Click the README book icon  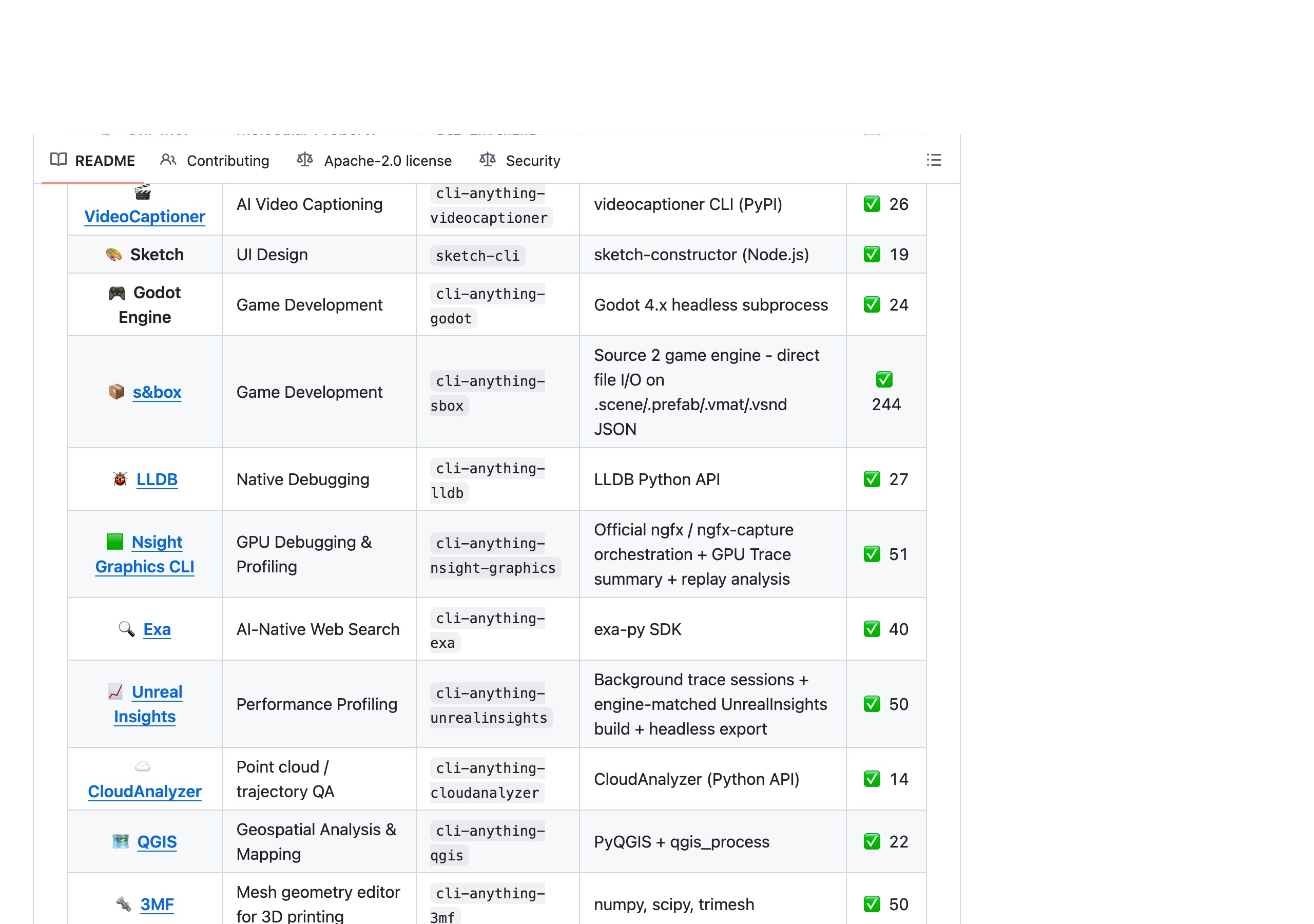tap(59, 160)
